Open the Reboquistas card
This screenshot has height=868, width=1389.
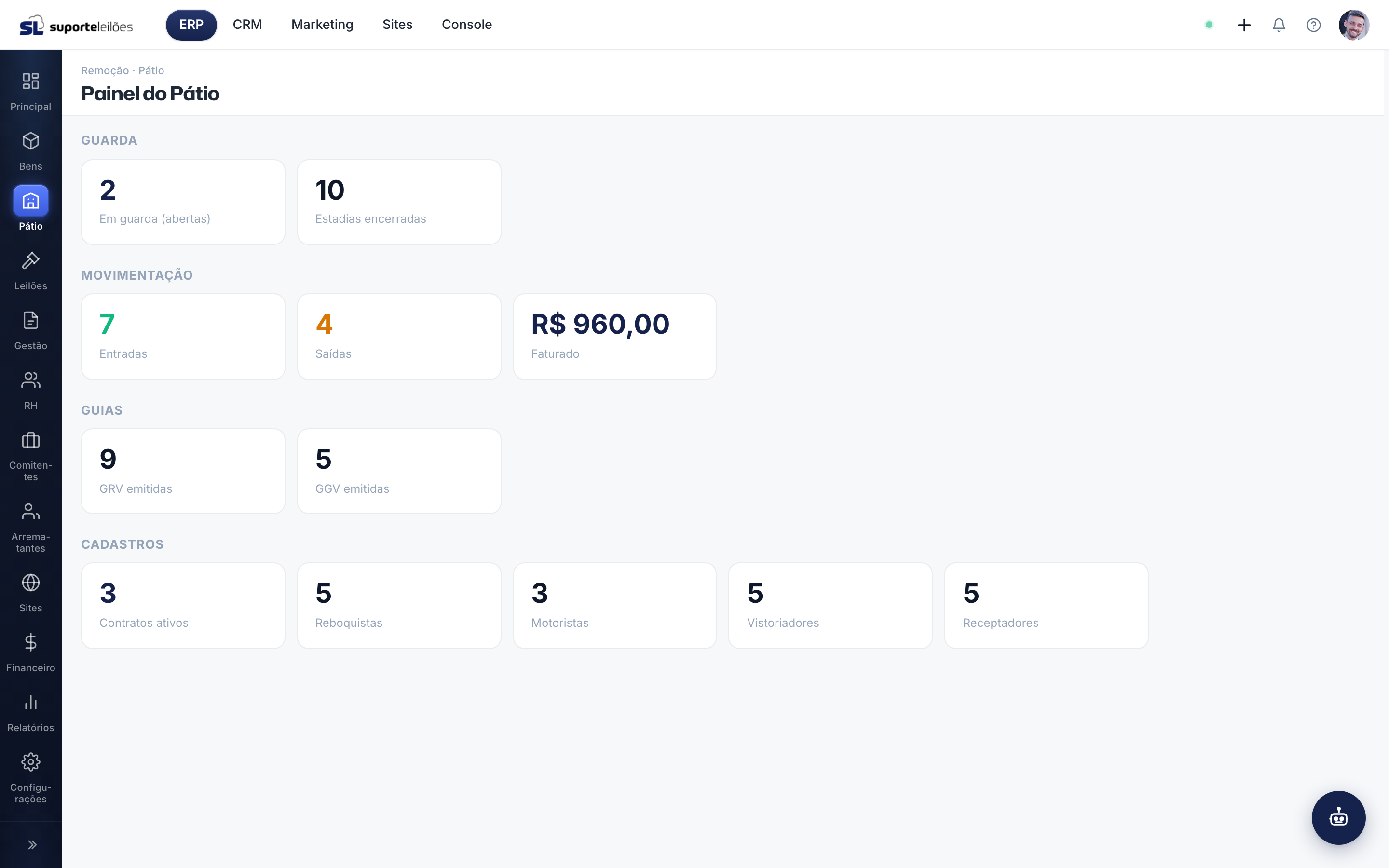(399, 606)
